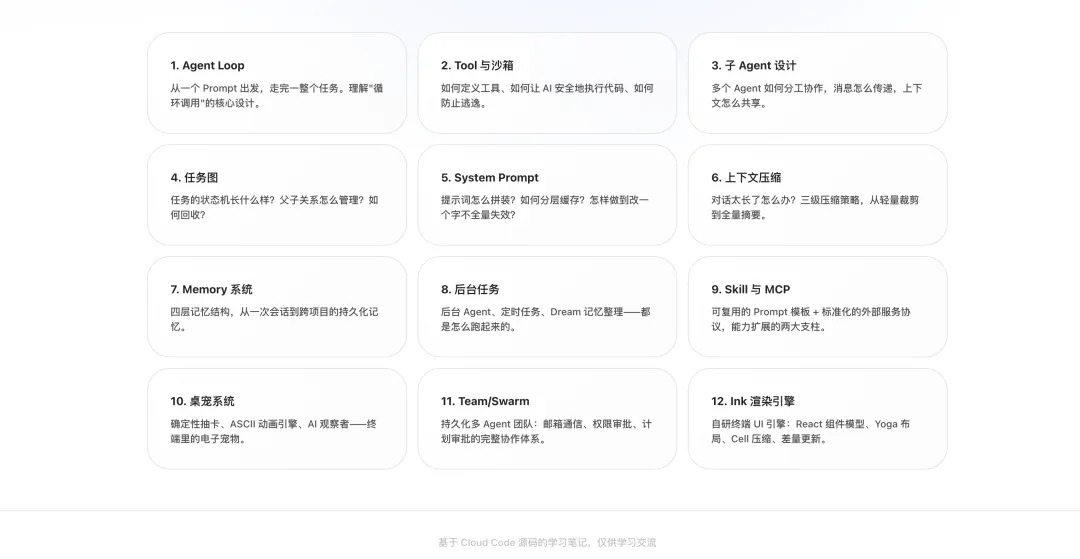Open the '3. 子 Agent 设计' card title
This screenshot has width=1080, height=559.
754,65
